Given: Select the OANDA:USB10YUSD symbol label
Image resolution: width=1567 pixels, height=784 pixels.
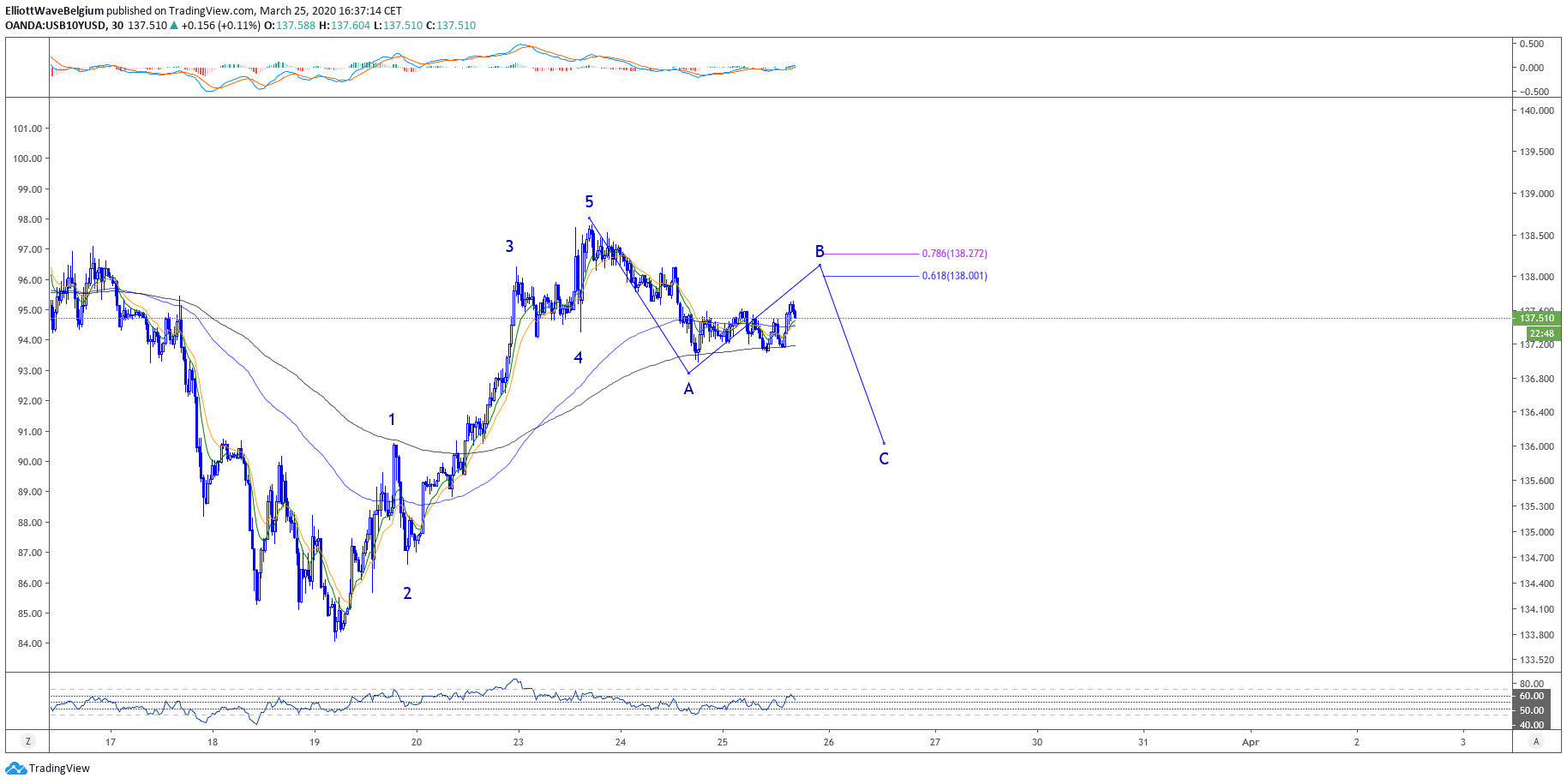Looking at the screenshot, I should pos(56,26).
